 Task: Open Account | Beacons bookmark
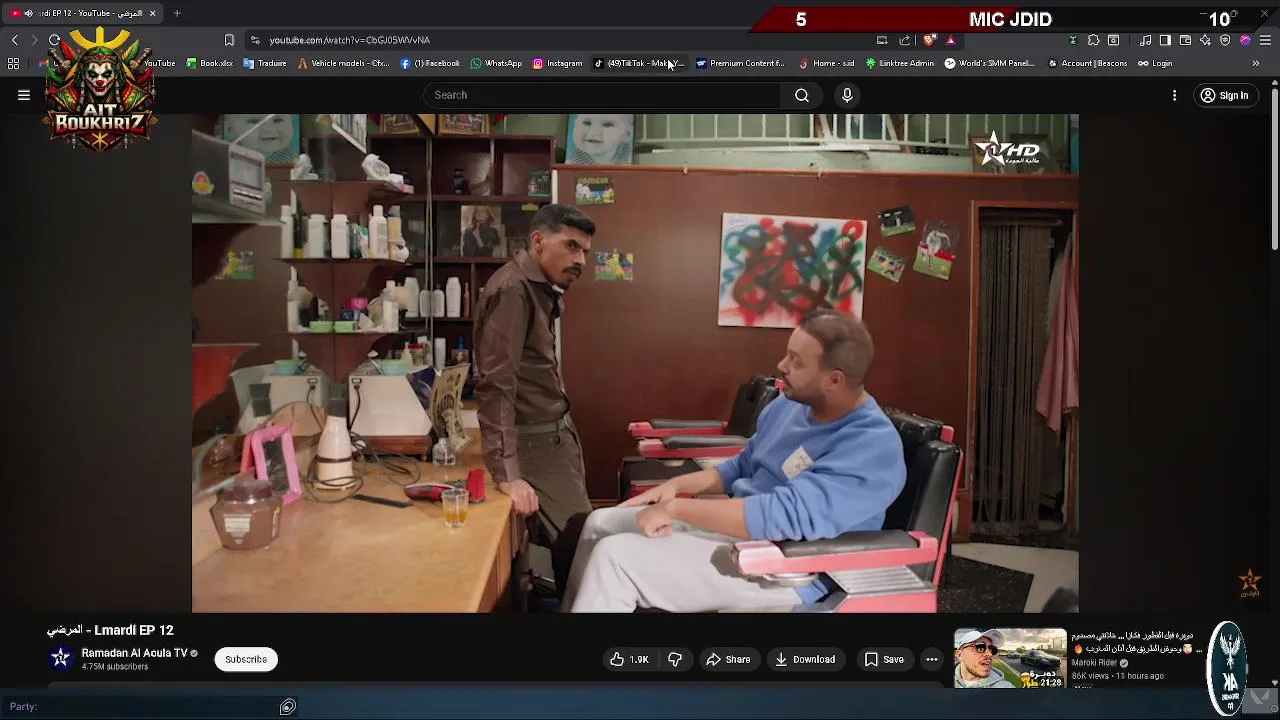coord(1087,63)
